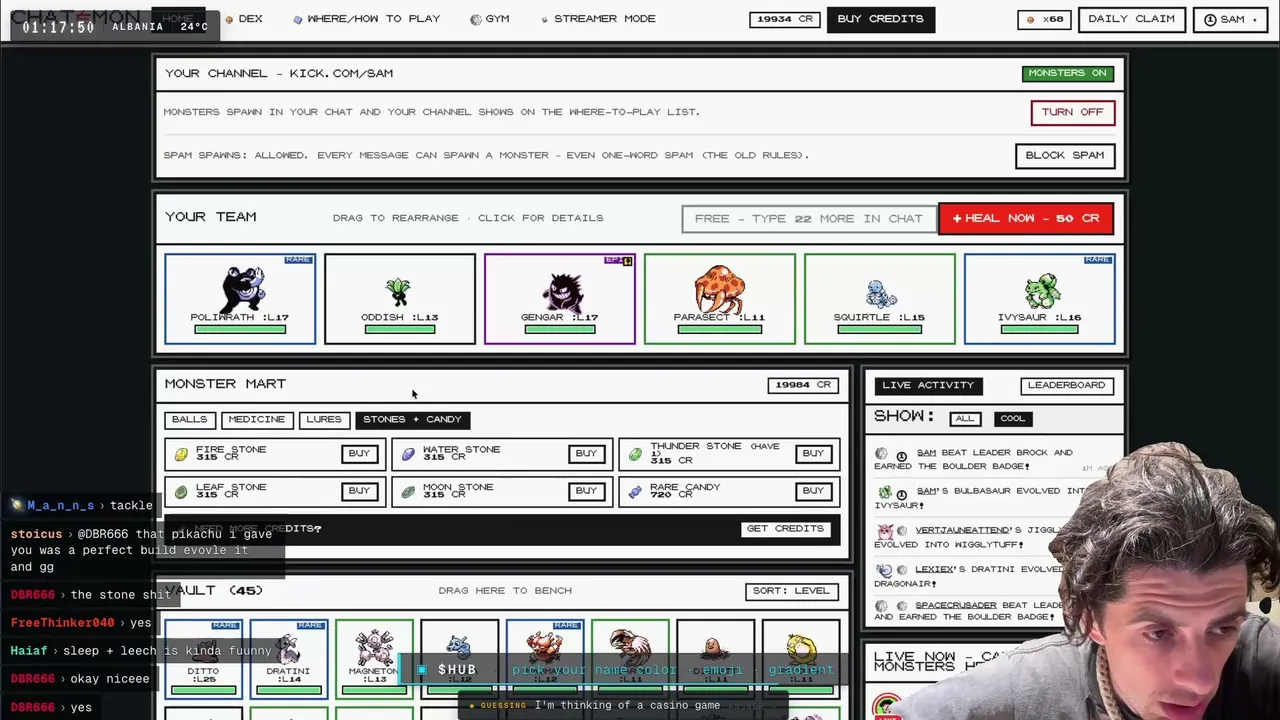Select the Stones + Candy tab

(412, 420)
